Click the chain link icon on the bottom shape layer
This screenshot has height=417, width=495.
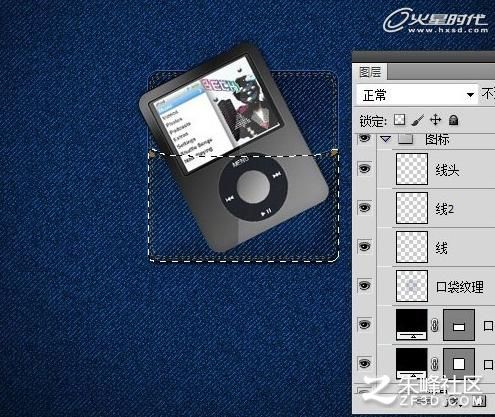click(435, 364)
